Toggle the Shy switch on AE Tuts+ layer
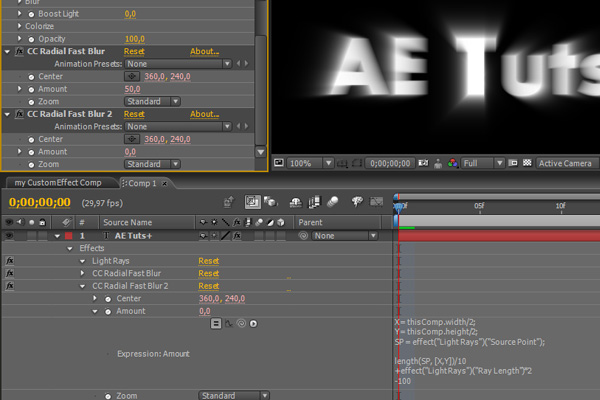The width and height of the screenshot is (600, 400). tap(203, 236)
